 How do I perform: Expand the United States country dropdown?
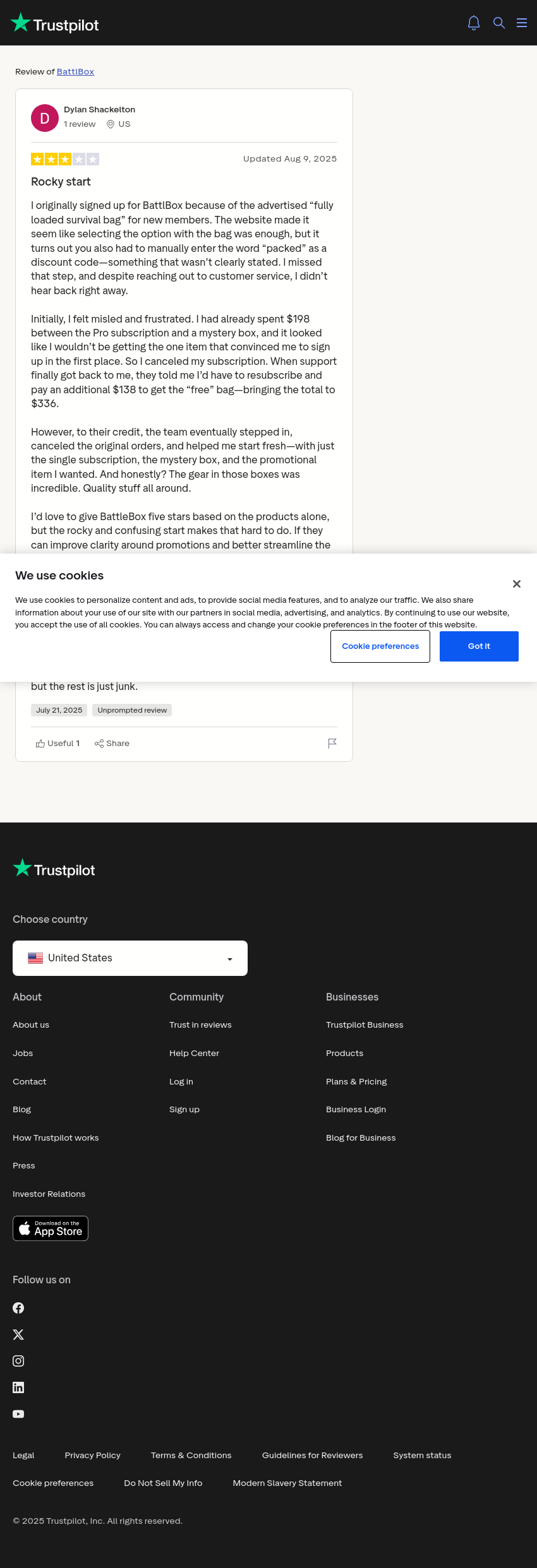click(x=130, y=958)
